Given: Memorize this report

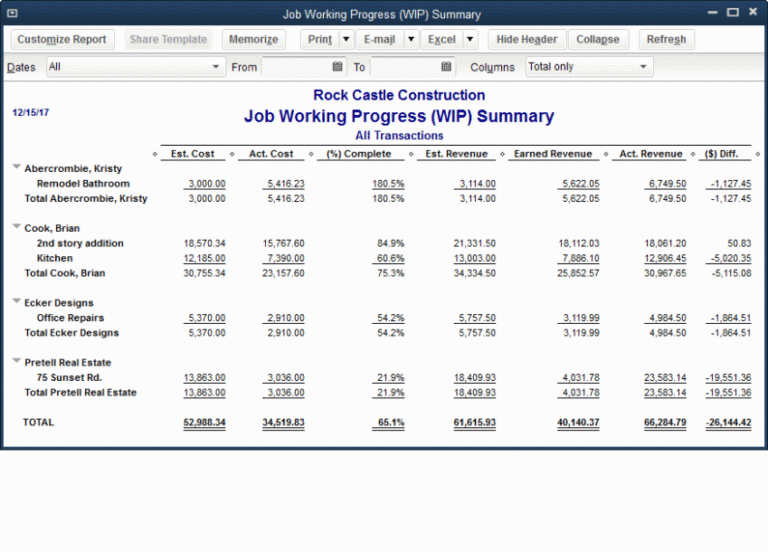Looking at the screenshot, I should pos(253,39).
